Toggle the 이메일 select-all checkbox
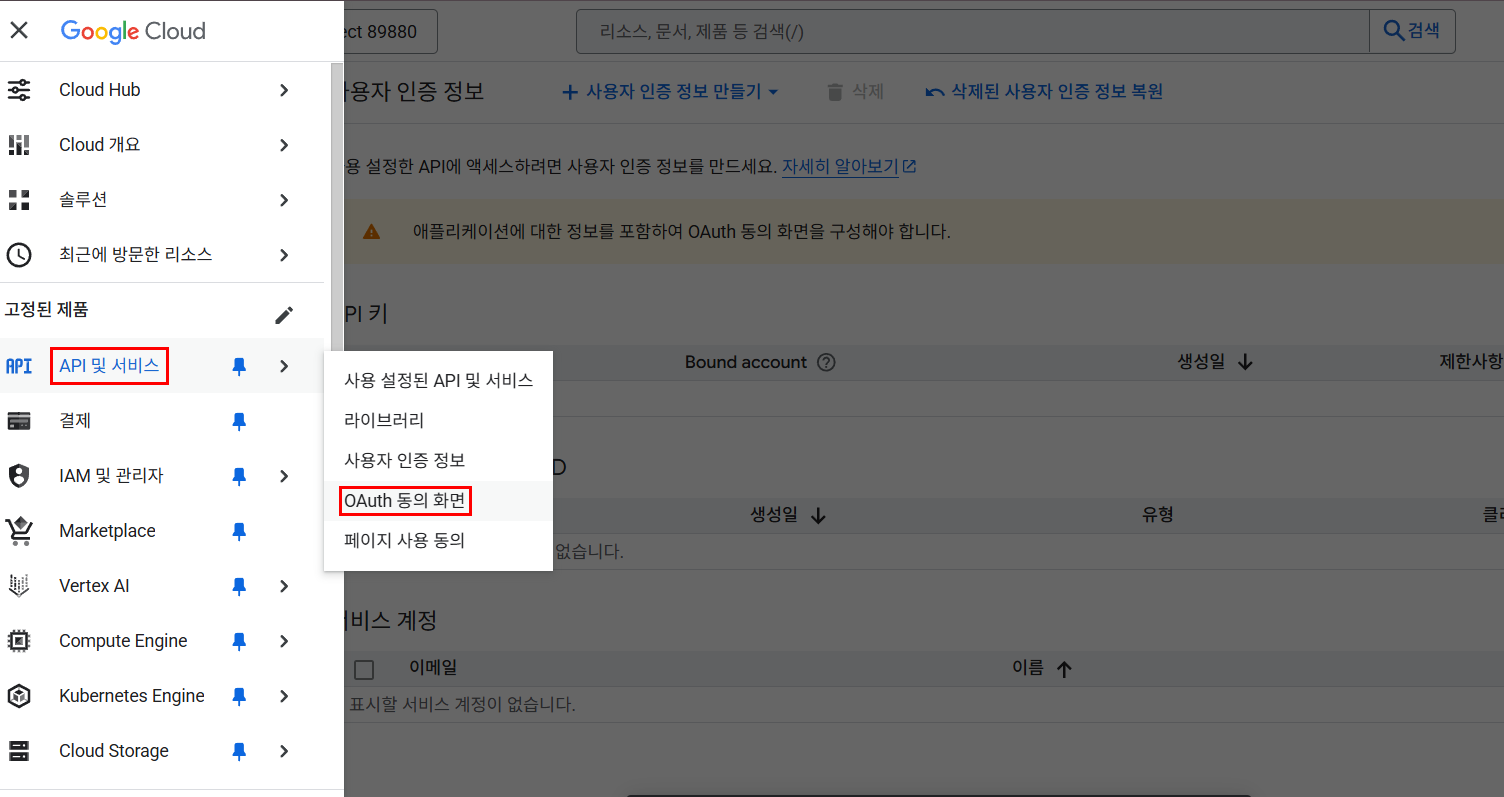 click(364, 669)
